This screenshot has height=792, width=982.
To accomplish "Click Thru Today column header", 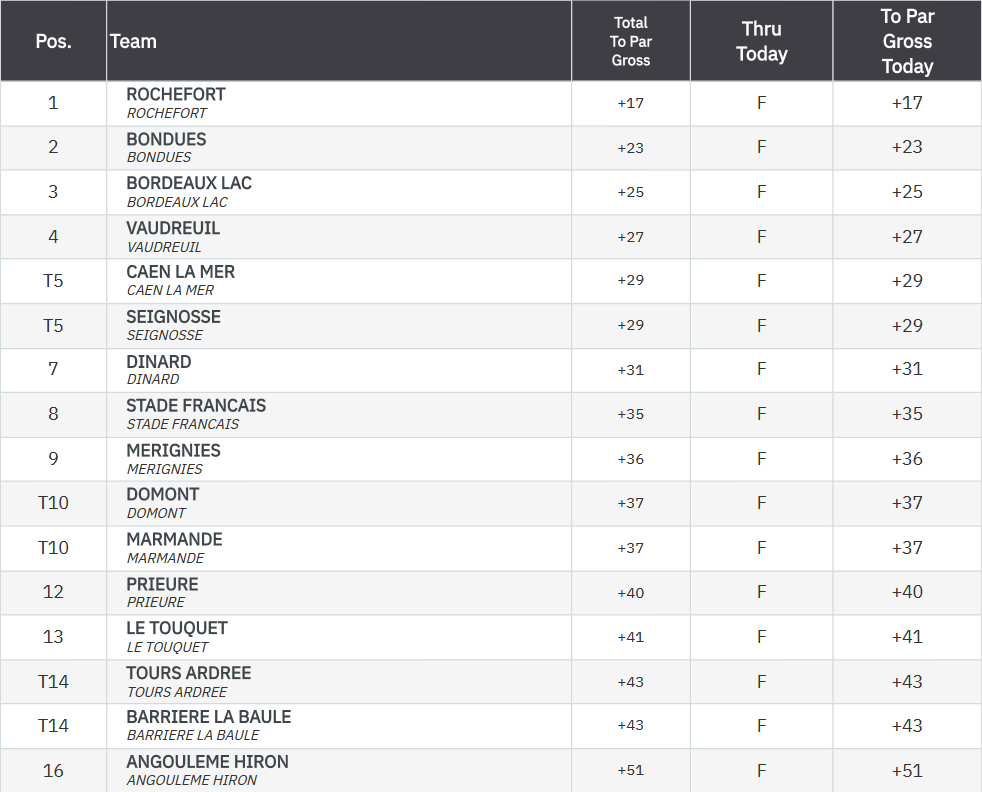I will click(762, 41).
